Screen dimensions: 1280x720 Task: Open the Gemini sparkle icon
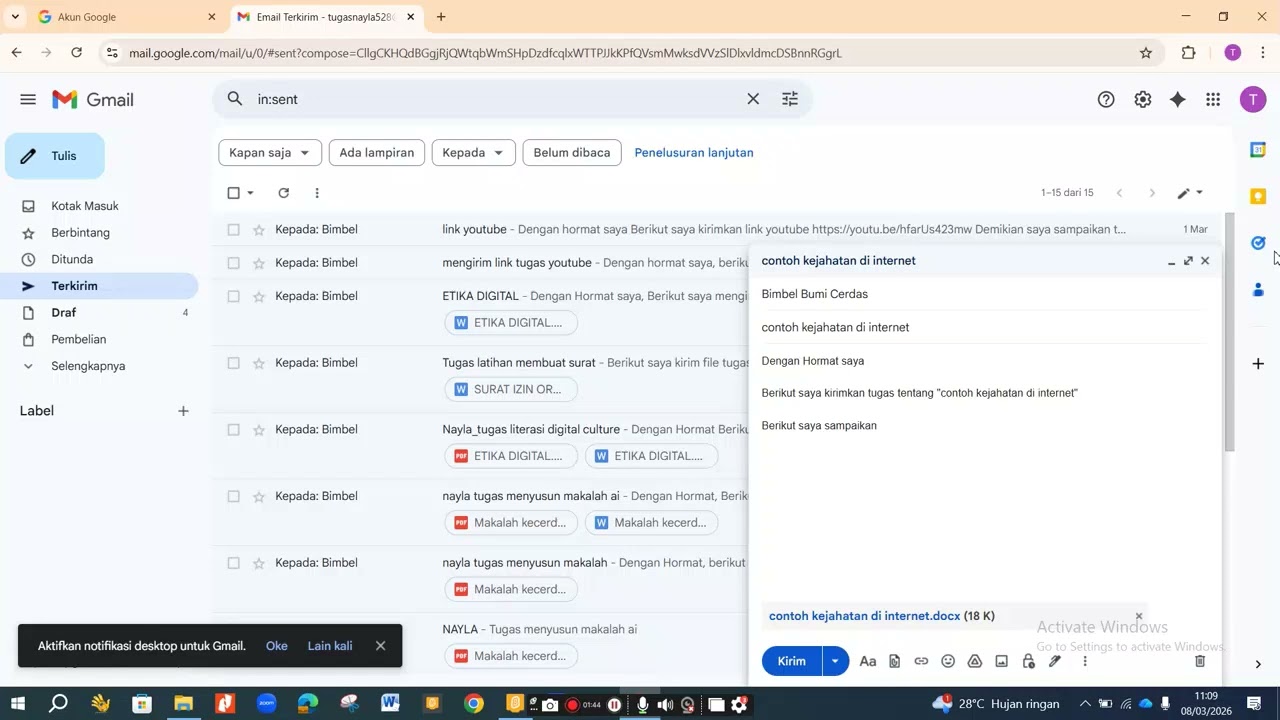pyautogui.click(x=1178, y=99)
